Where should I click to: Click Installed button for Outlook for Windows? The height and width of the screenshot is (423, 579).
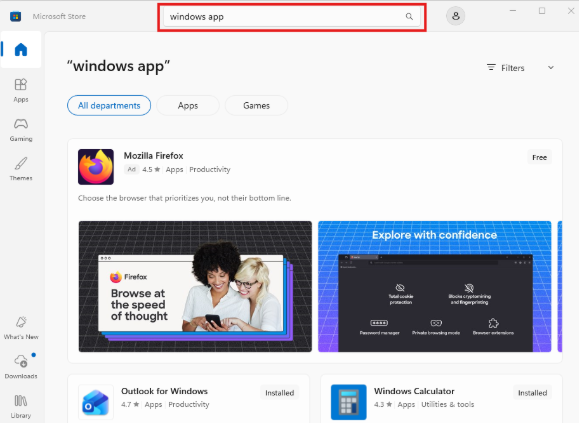pyautogui.click(x=280, y=393)
